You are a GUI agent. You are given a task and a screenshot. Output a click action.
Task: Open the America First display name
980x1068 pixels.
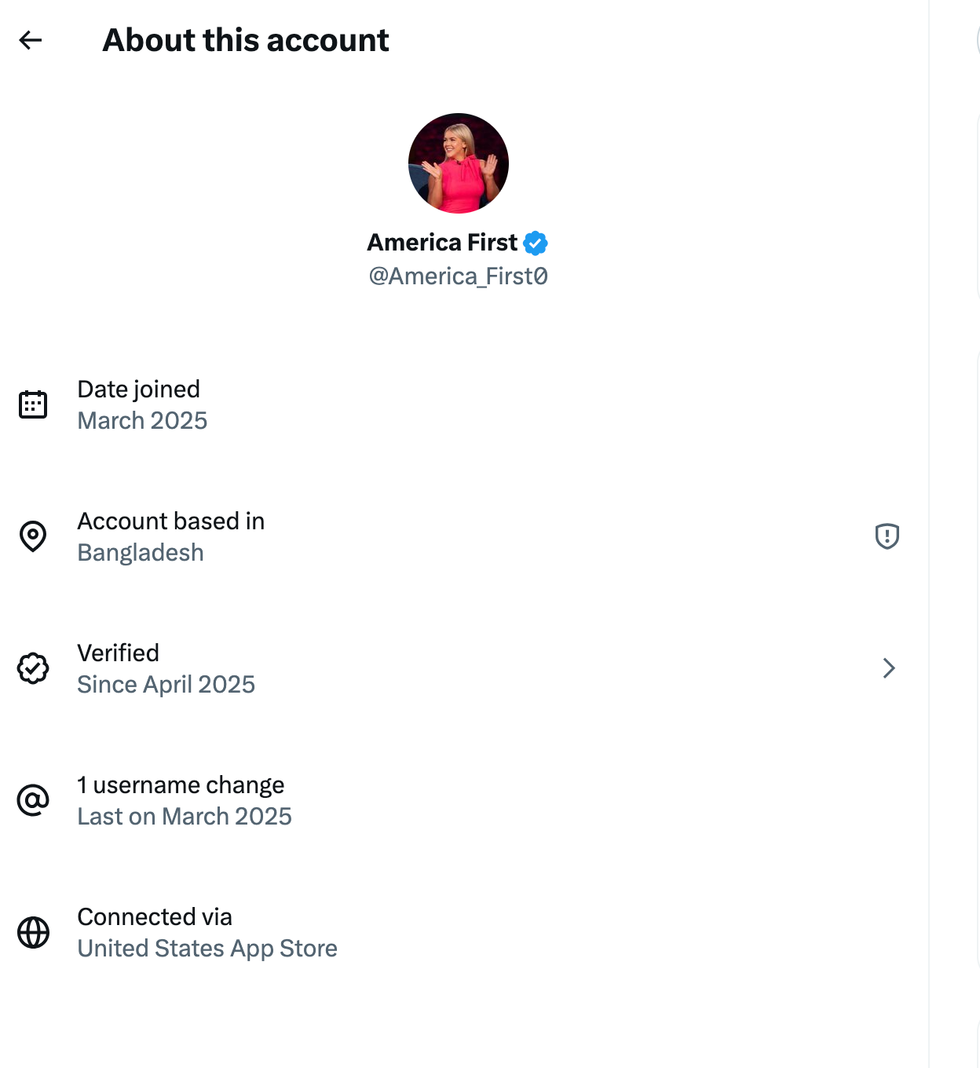442,243
